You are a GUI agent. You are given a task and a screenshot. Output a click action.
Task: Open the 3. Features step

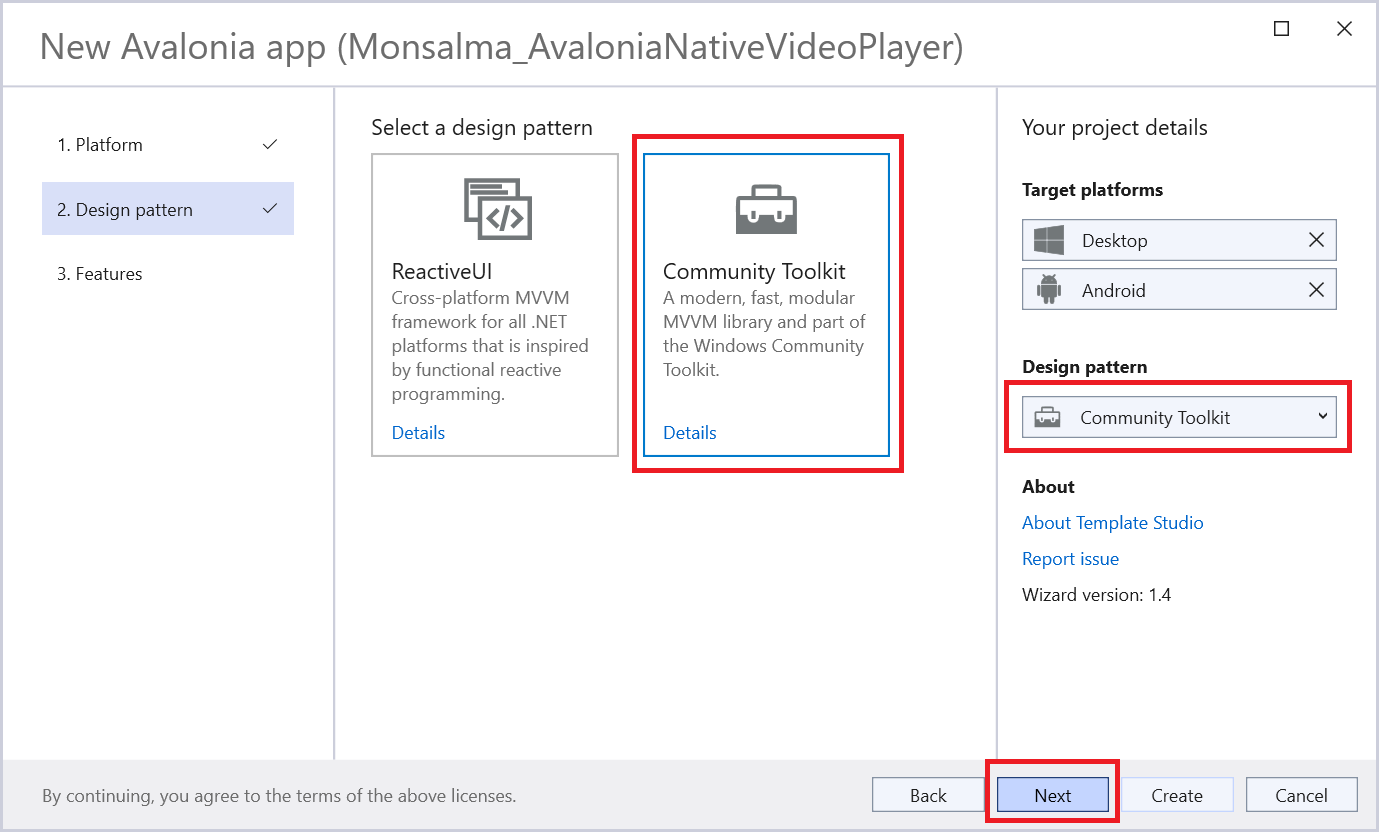[168, 274]
